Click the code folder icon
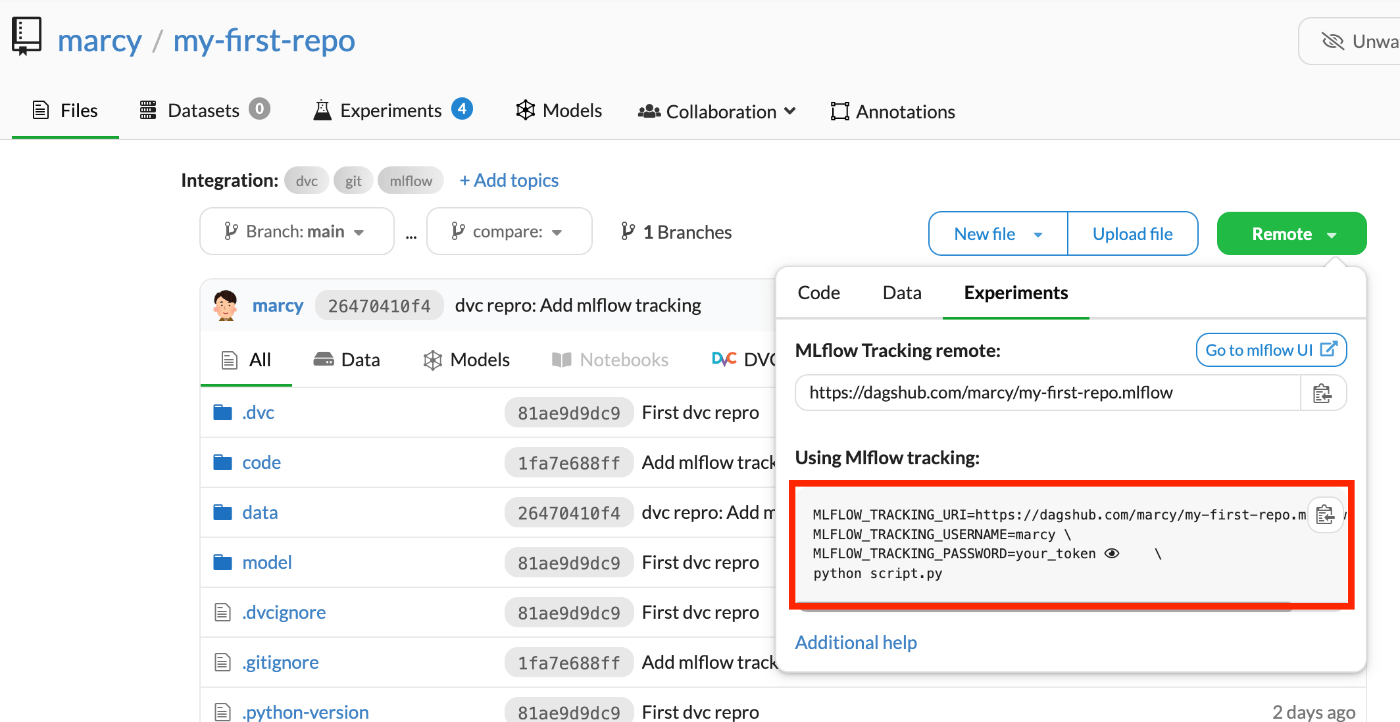Viewport: 1400px width, 722px height. pyautogui.click(x=223, y=462)
